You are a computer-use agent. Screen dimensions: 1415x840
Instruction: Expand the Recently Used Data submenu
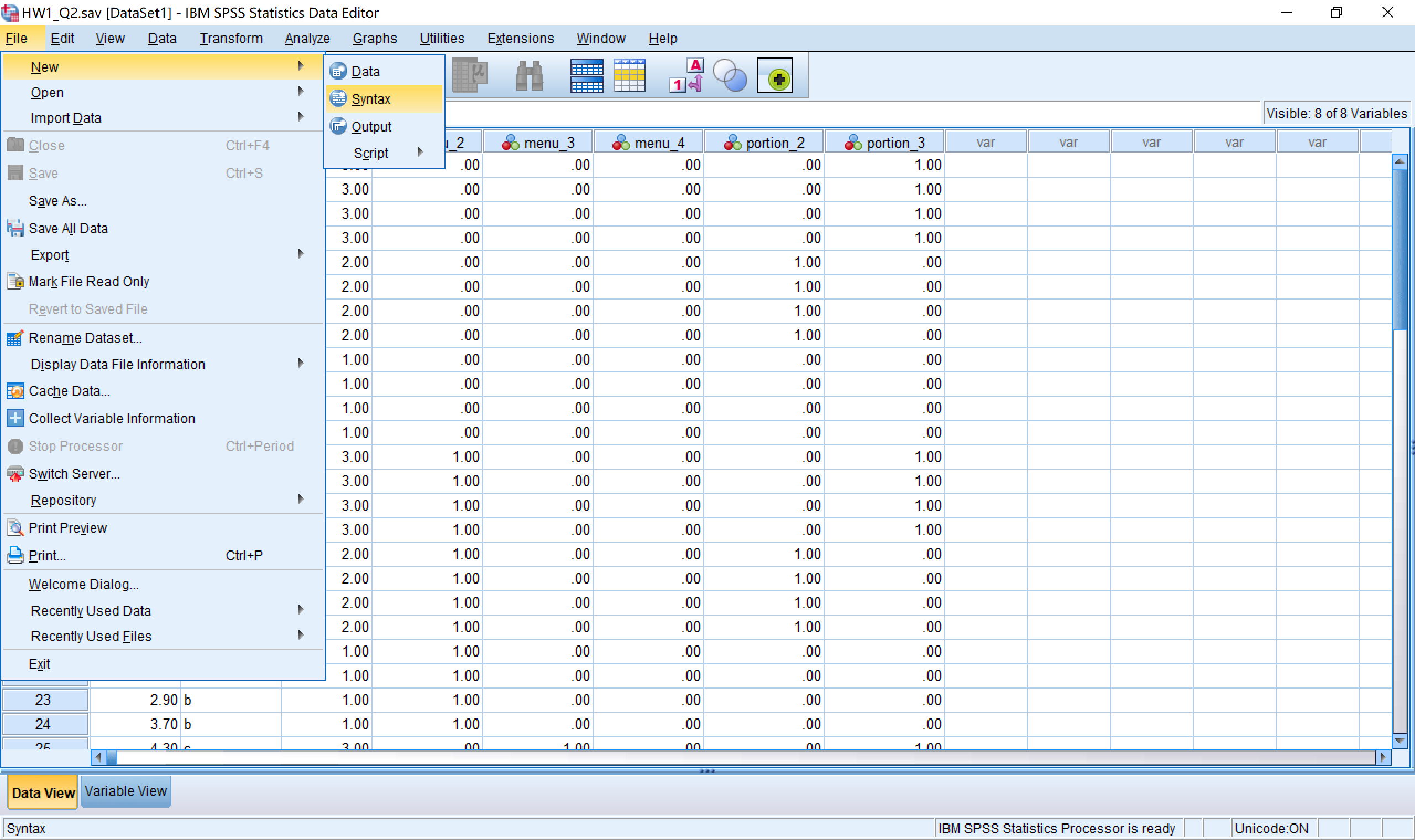[90, 610]
